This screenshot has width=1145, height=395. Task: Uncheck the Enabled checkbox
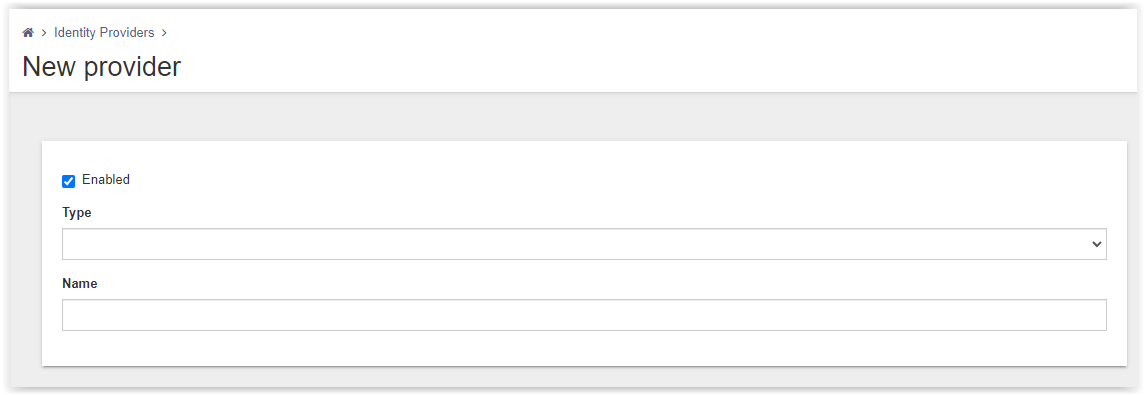tap(69, 181)
